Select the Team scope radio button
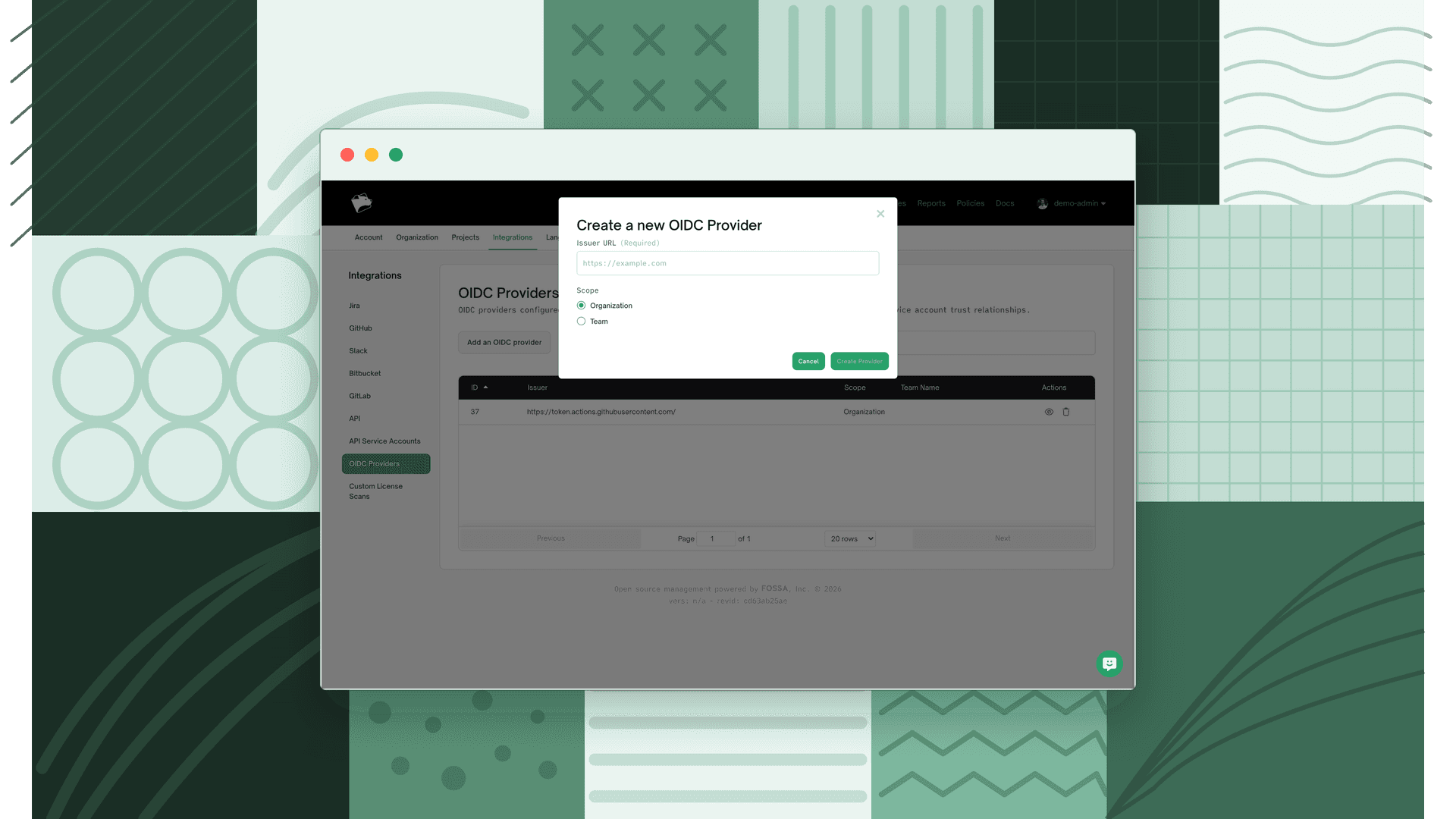 [581, 322]
